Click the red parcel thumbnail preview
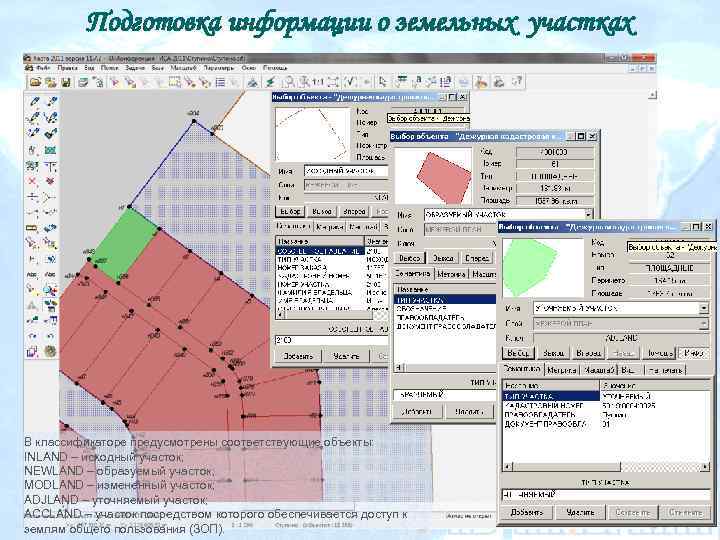Screen dimensions: 720x540 [x=434, y=176]
